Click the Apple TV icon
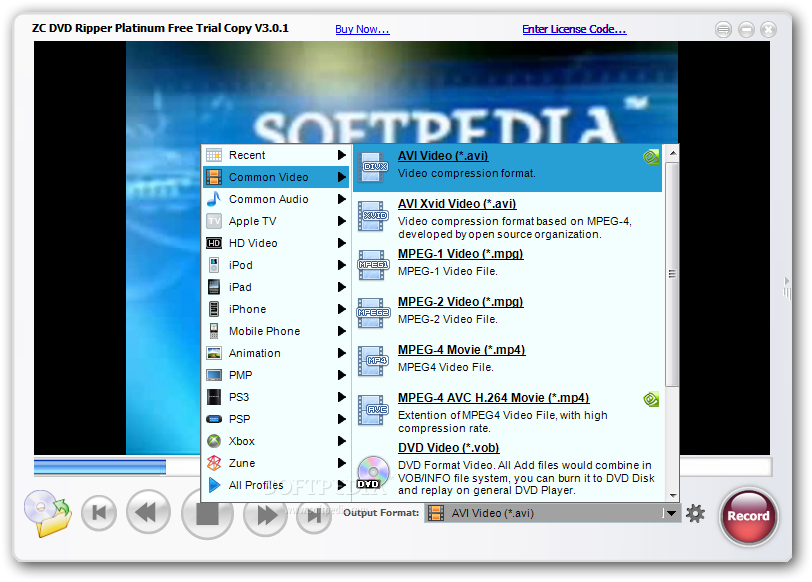Viewport: 812px width, 582px height. 214,221
